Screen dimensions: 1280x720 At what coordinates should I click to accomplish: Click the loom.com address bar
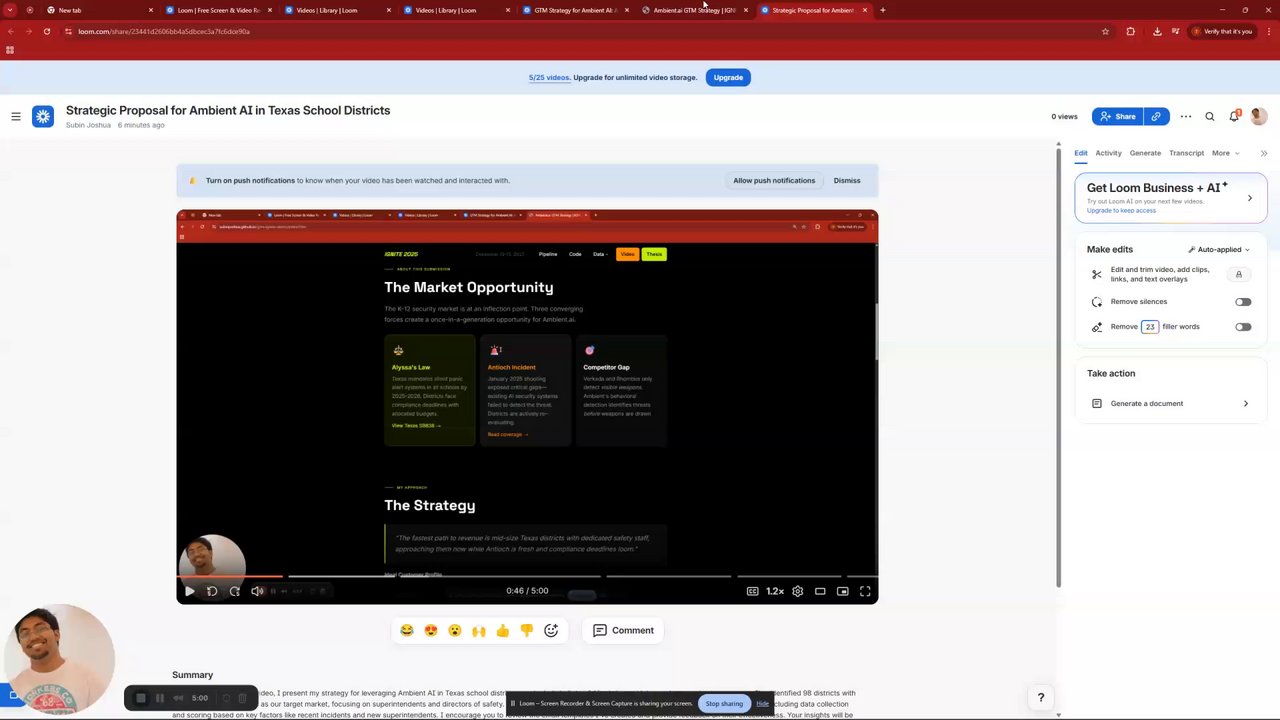(580, 31)
